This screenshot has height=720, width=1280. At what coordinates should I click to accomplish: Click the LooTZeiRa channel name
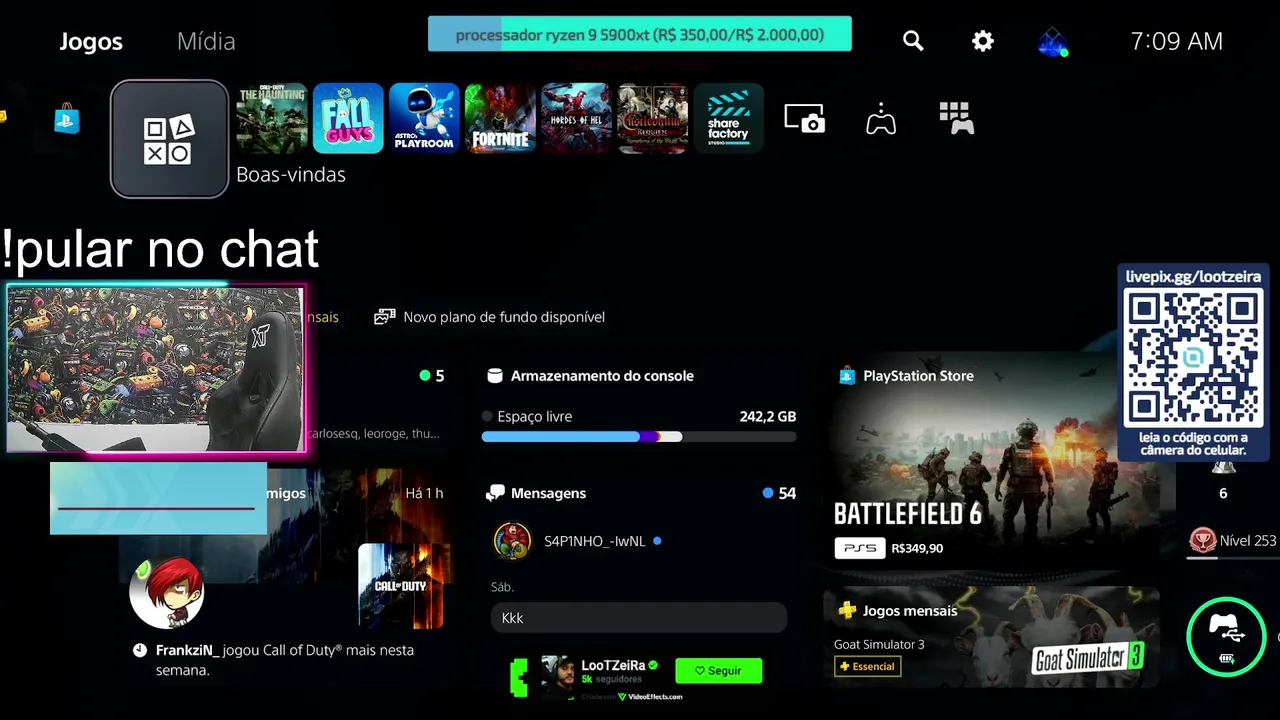(x=614, y=666)
